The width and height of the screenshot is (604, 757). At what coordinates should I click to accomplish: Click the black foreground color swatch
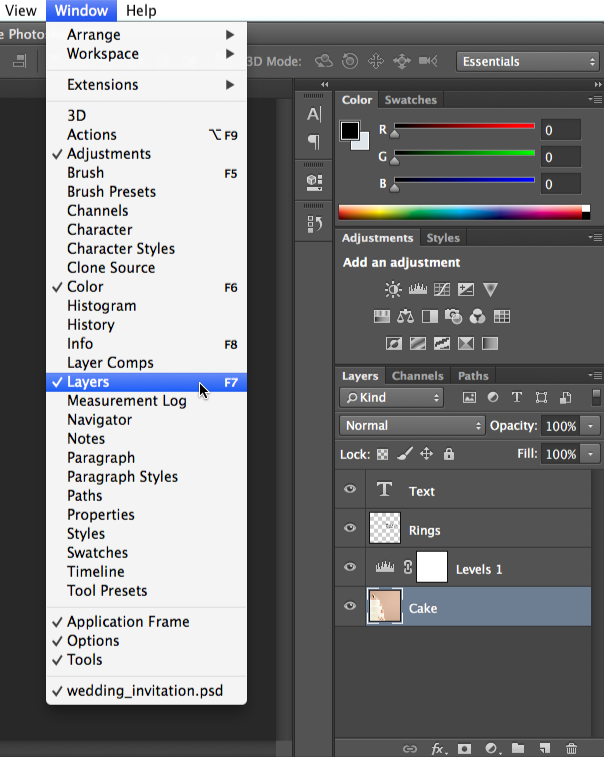click(x=350, y=131)
